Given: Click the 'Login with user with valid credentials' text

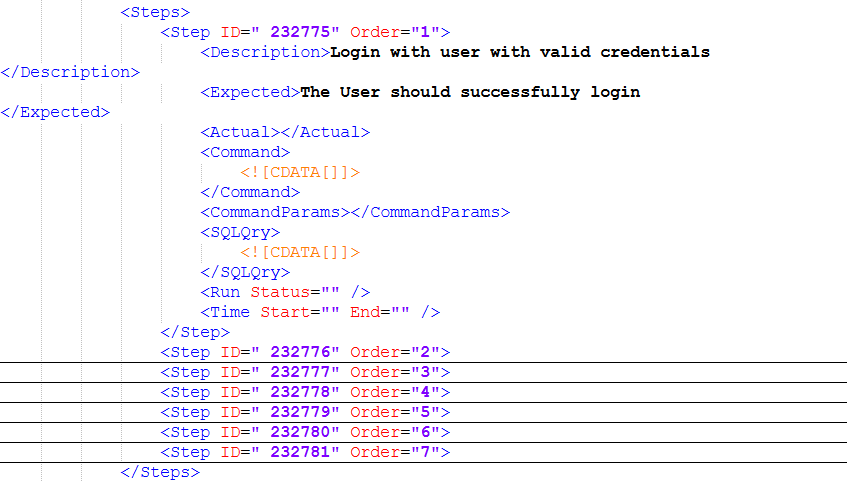Looking at the screenshot, I should 520,52.
